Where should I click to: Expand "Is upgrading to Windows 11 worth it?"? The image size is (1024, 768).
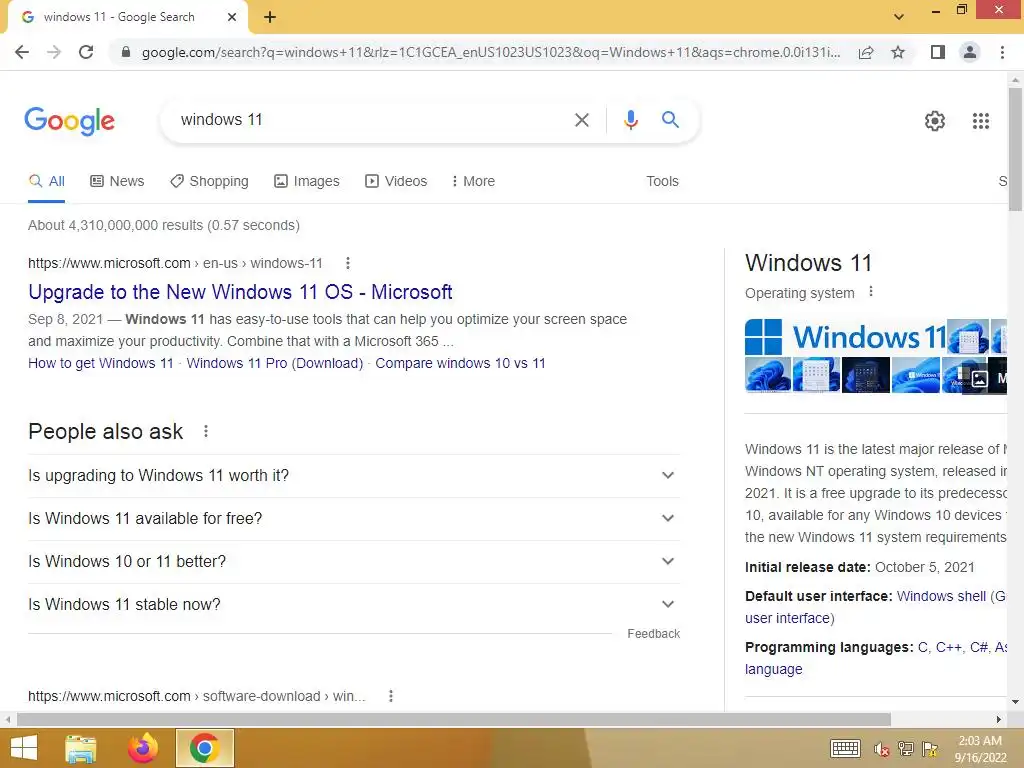point(353,475)
